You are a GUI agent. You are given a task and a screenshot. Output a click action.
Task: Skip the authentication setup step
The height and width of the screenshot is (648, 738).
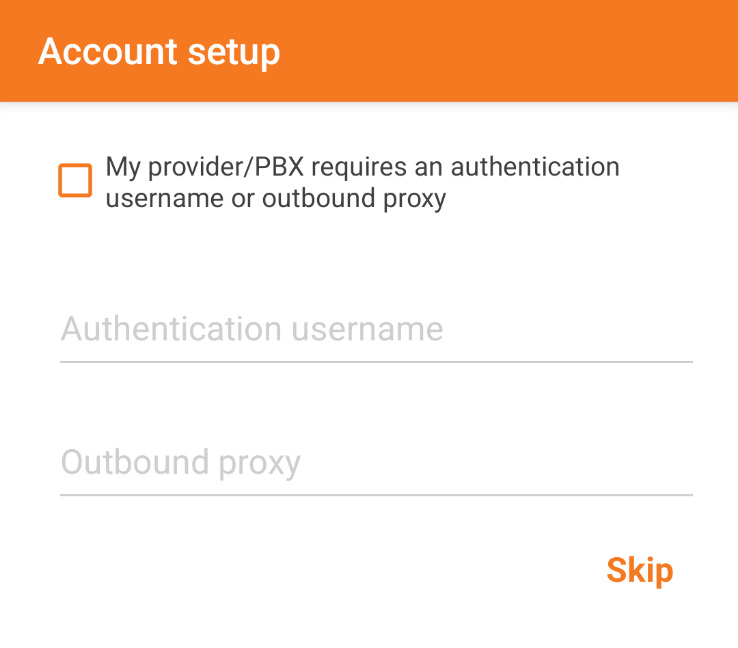click(x=639, y=570)
